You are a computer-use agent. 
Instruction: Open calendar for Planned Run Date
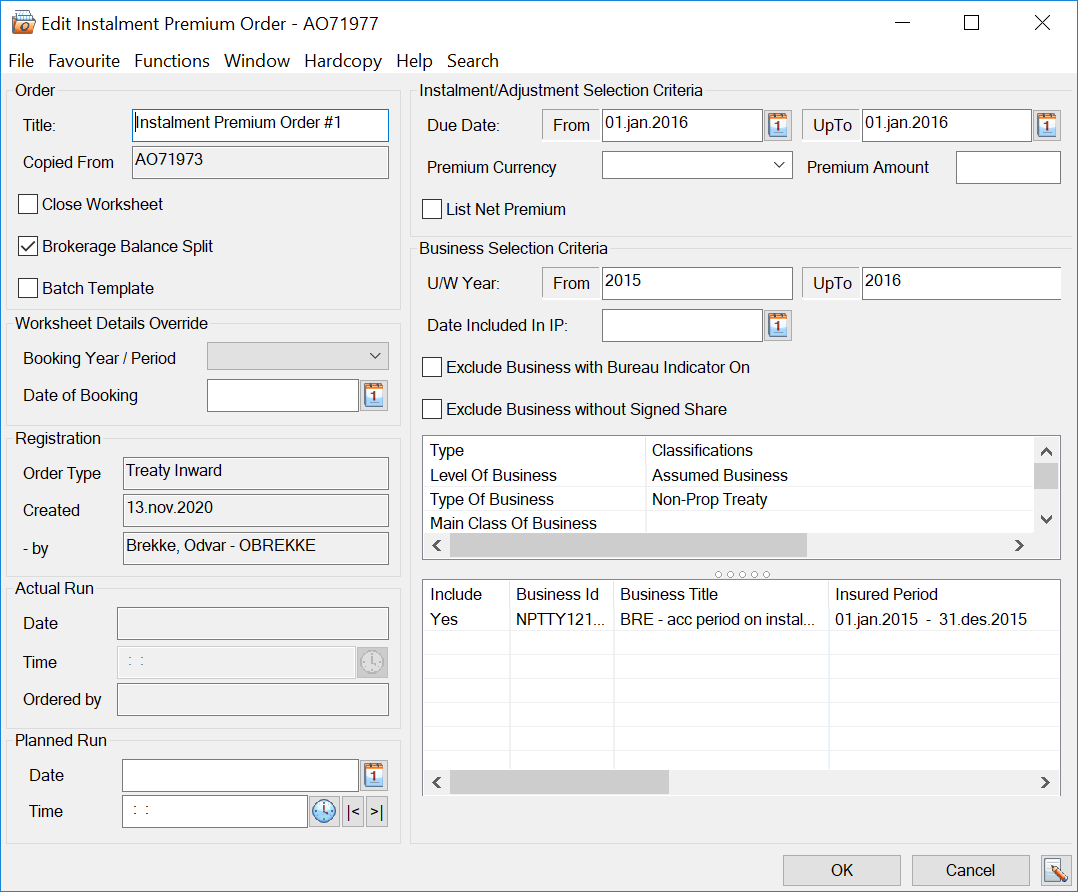pyautogui.click(x=374, y=775)
